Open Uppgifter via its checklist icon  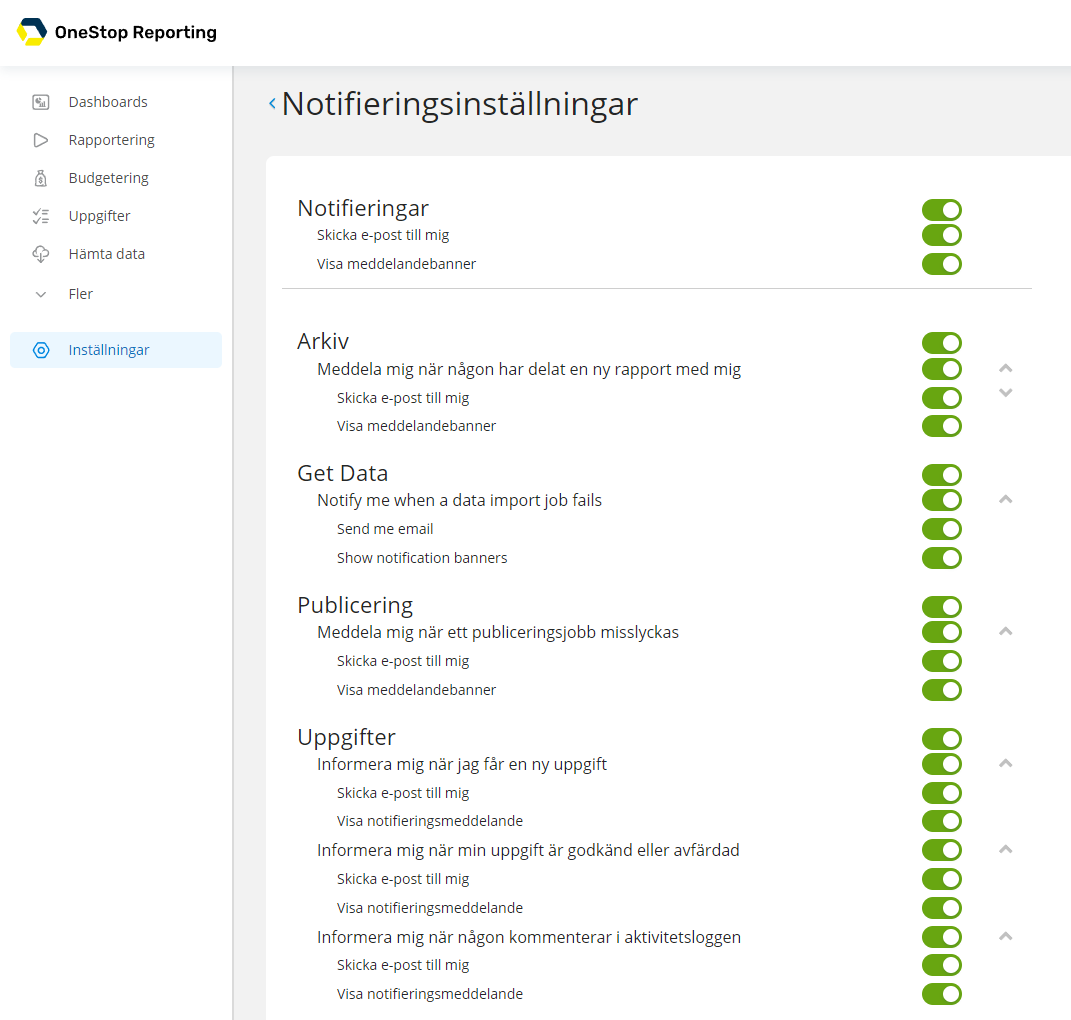pyautogui.click(x=41, y=215)
